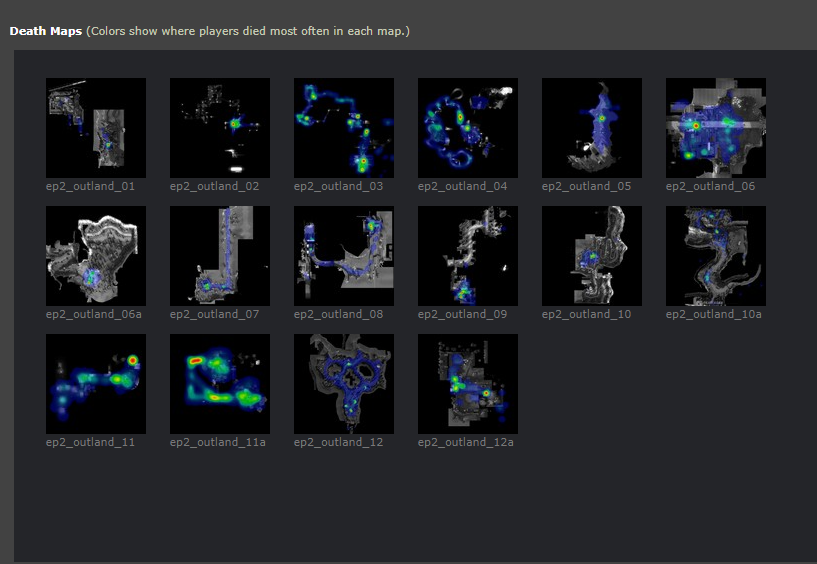Click the ep2_outland_08 label
The height and width of the screenshot is (564, 817).
pyautogui.click(x=338, y=314)
